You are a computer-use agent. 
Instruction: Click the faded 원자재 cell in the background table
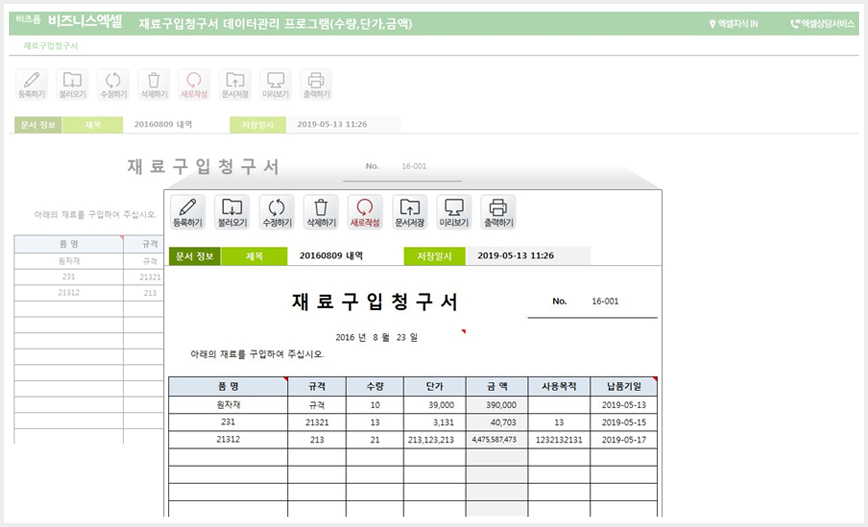tap(69, 261)
